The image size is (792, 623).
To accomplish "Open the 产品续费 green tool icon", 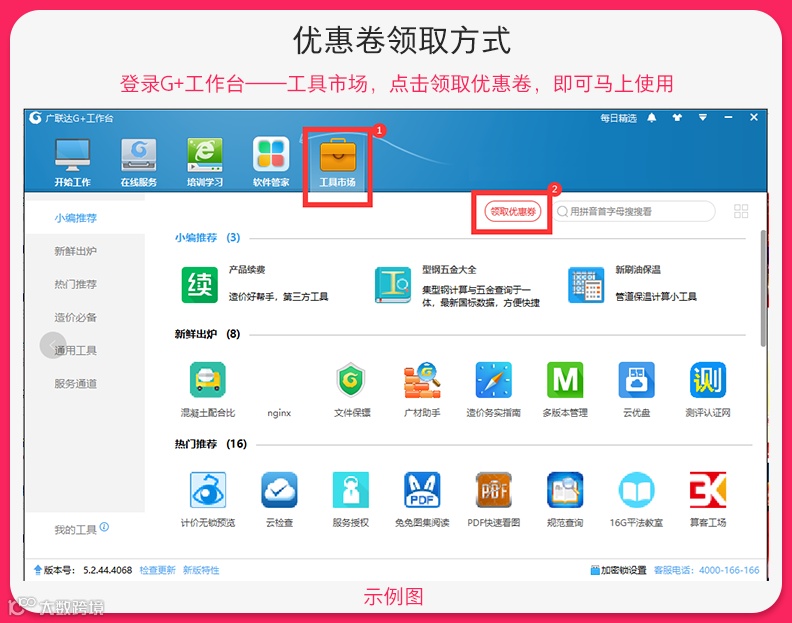I will click(x=200, y=285).
